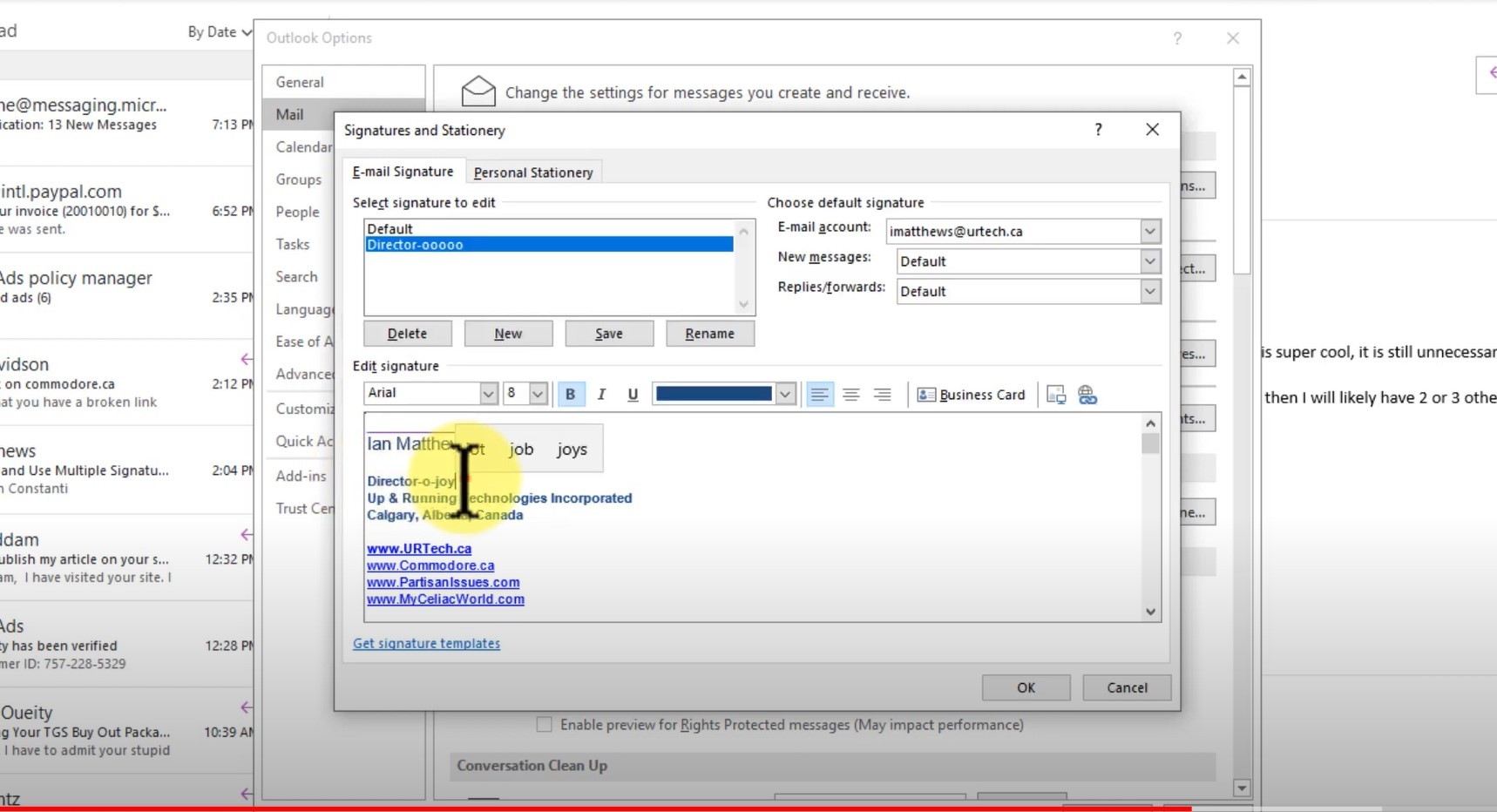Click the Insert Picture icon
The image size is (1497, 812).
coord(1055,395)
